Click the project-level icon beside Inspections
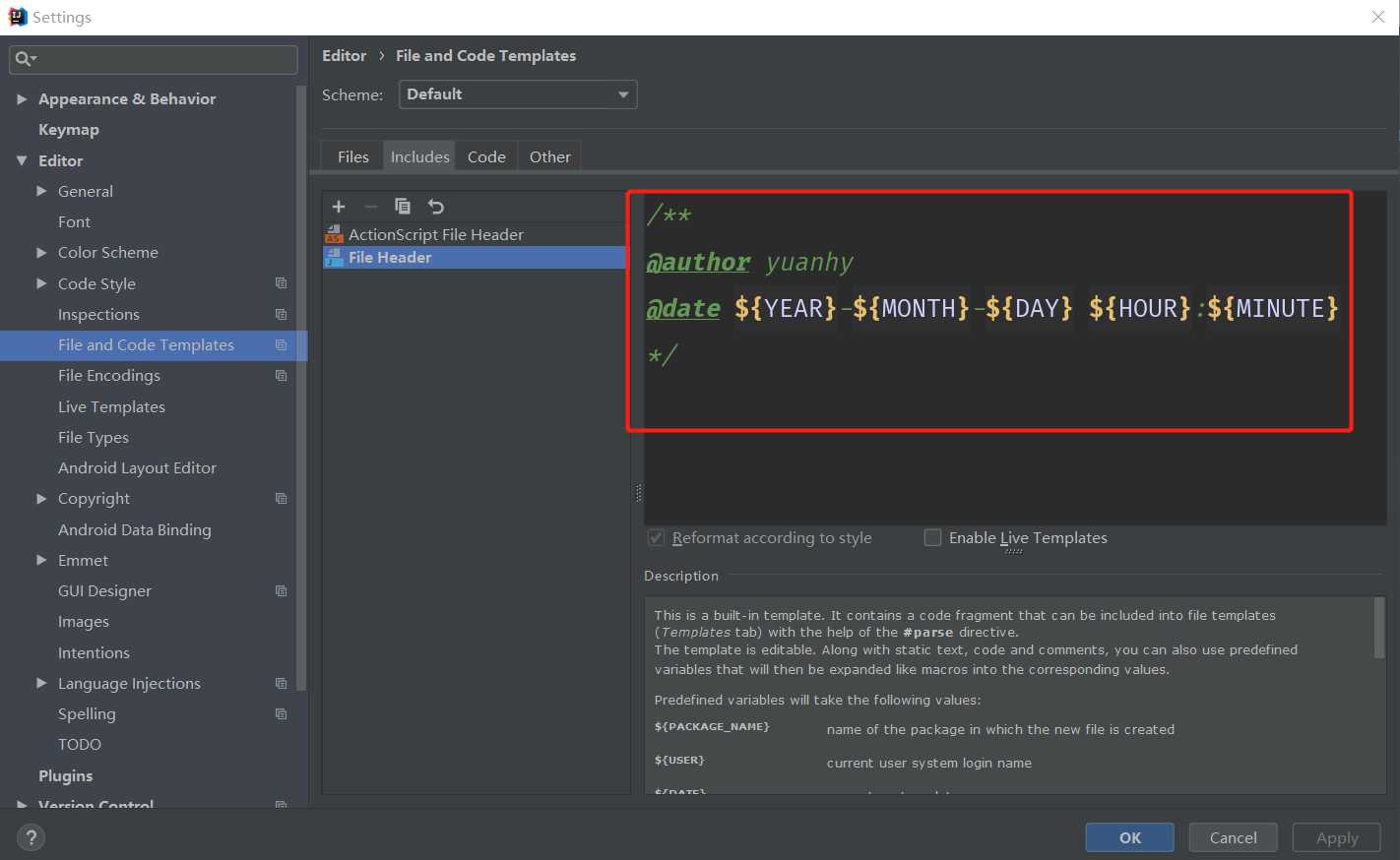Screen dimensions: 1400x860 (x=282, y=314)
